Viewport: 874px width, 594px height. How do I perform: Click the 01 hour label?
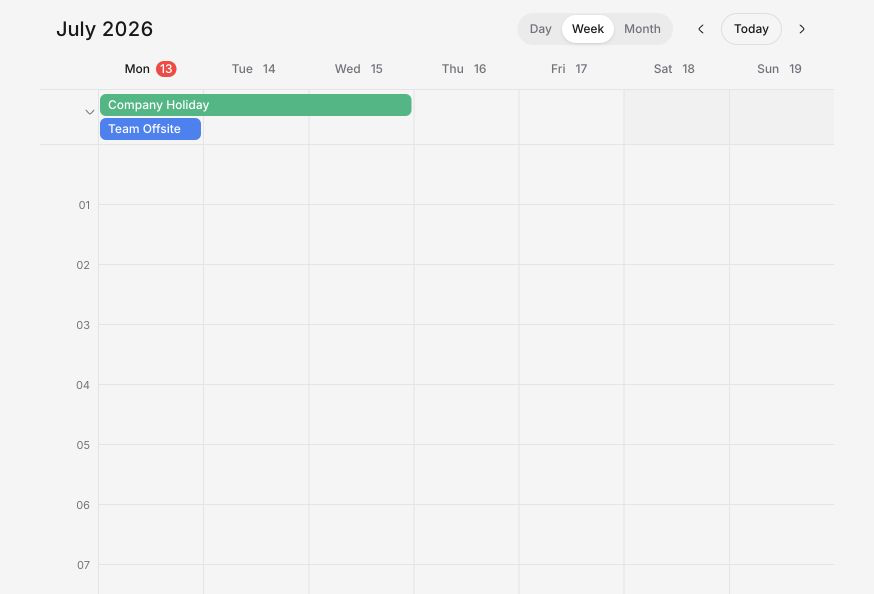84,205
